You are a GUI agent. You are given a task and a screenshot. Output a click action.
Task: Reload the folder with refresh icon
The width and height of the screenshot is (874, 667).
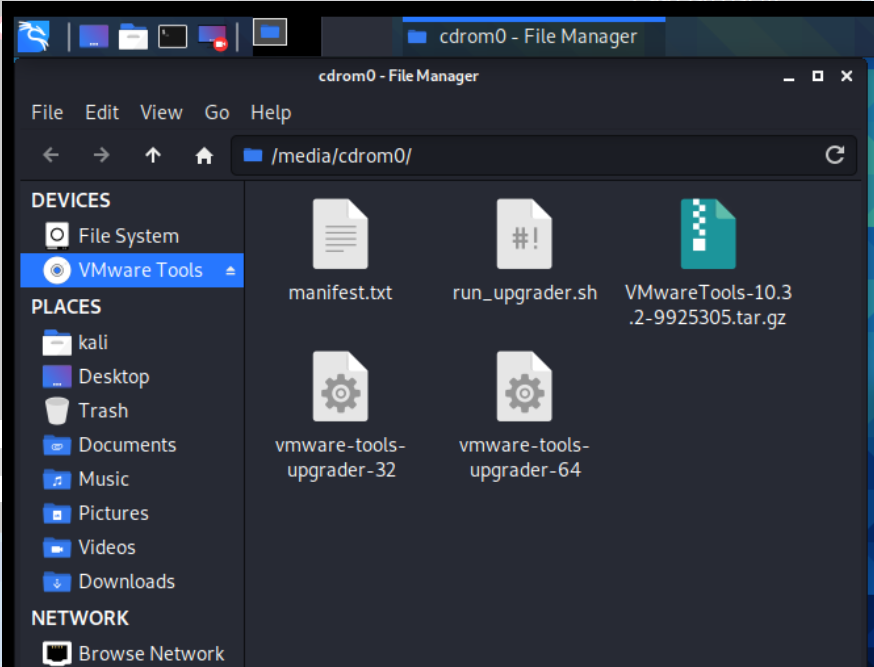coord(834,155)
